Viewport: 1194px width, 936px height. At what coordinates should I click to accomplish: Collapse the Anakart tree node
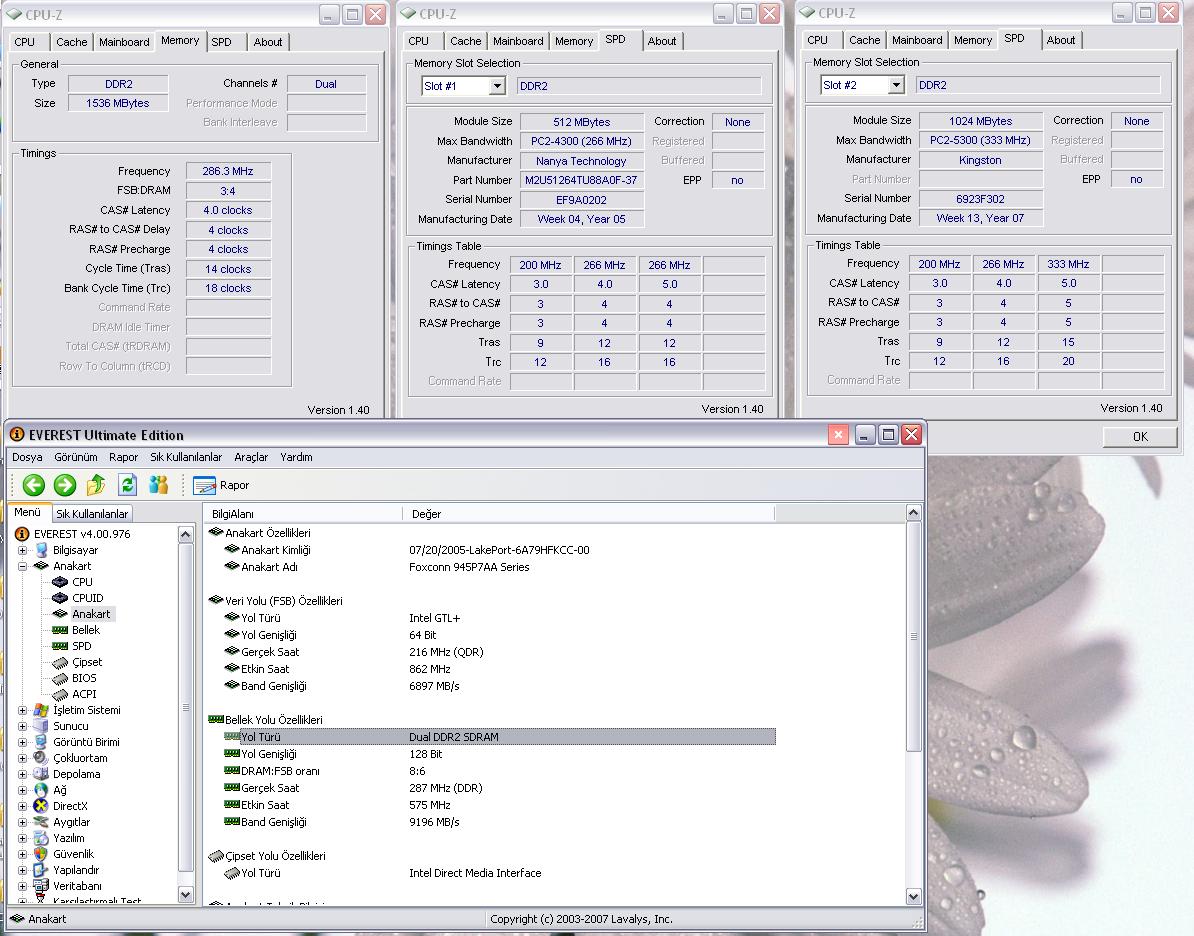pos(23,566)
